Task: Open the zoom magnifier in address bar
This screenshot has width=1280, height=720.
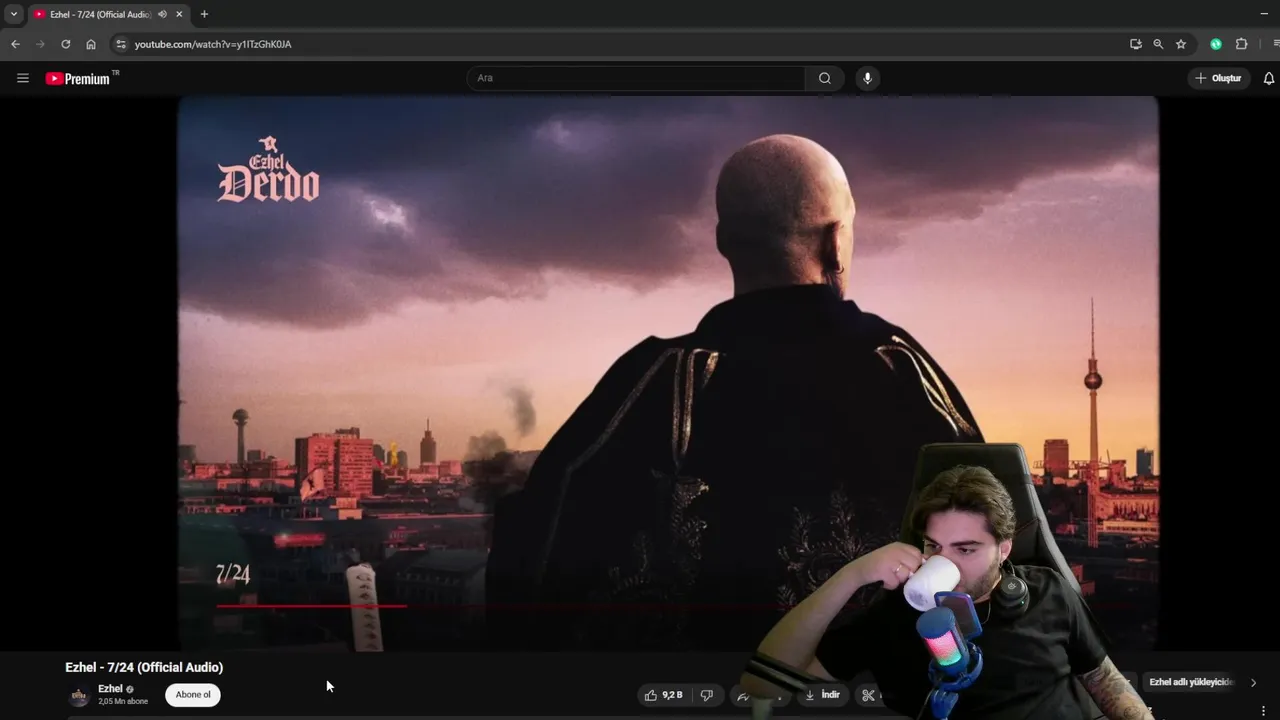Action: 1158,44
